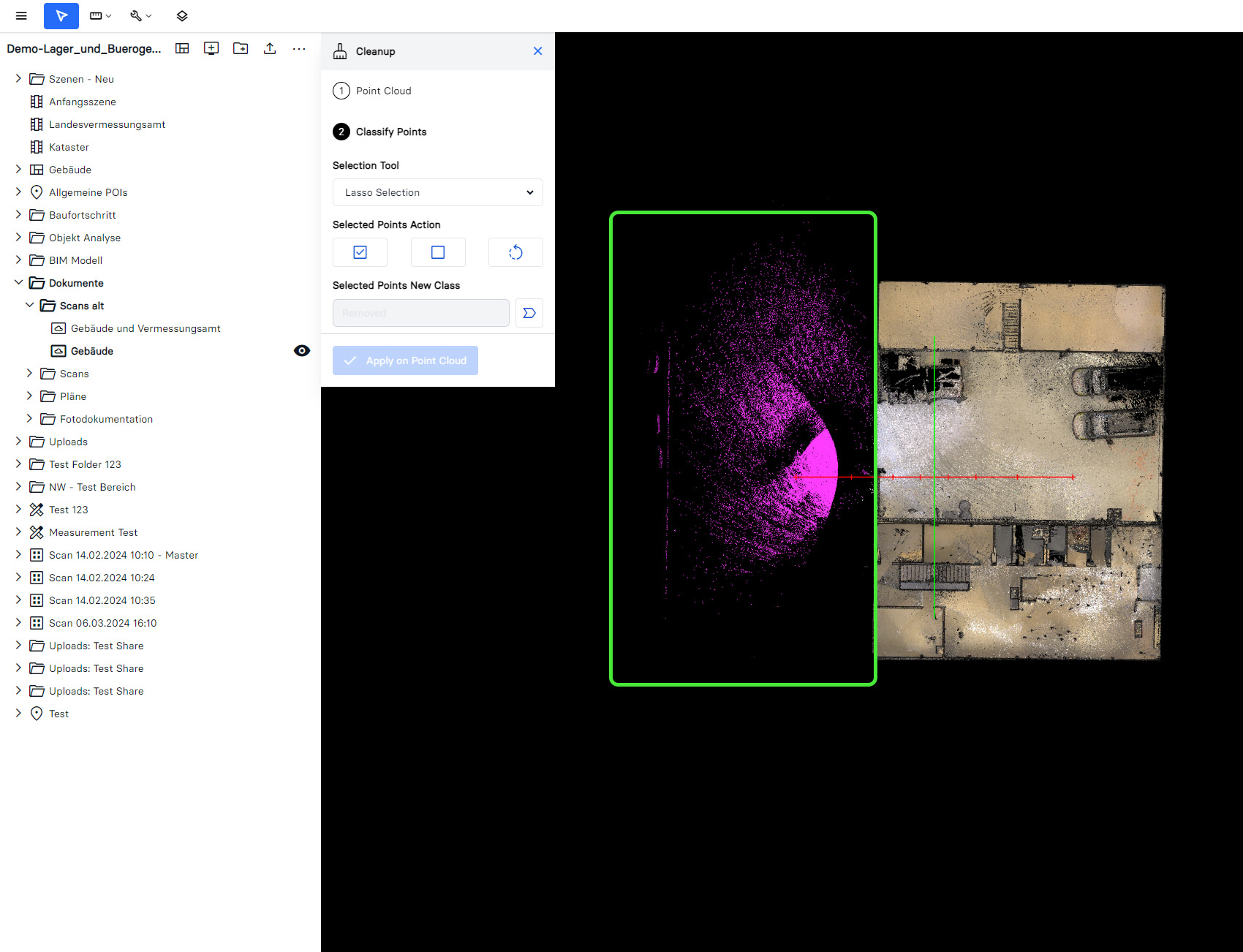Open the ruler measurement tool dropdown

coord(100,16)
